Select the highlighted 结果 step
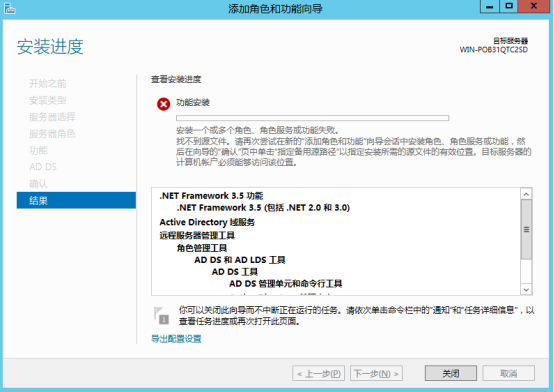This screenshot has height=392, width=554. click(76, 200)
